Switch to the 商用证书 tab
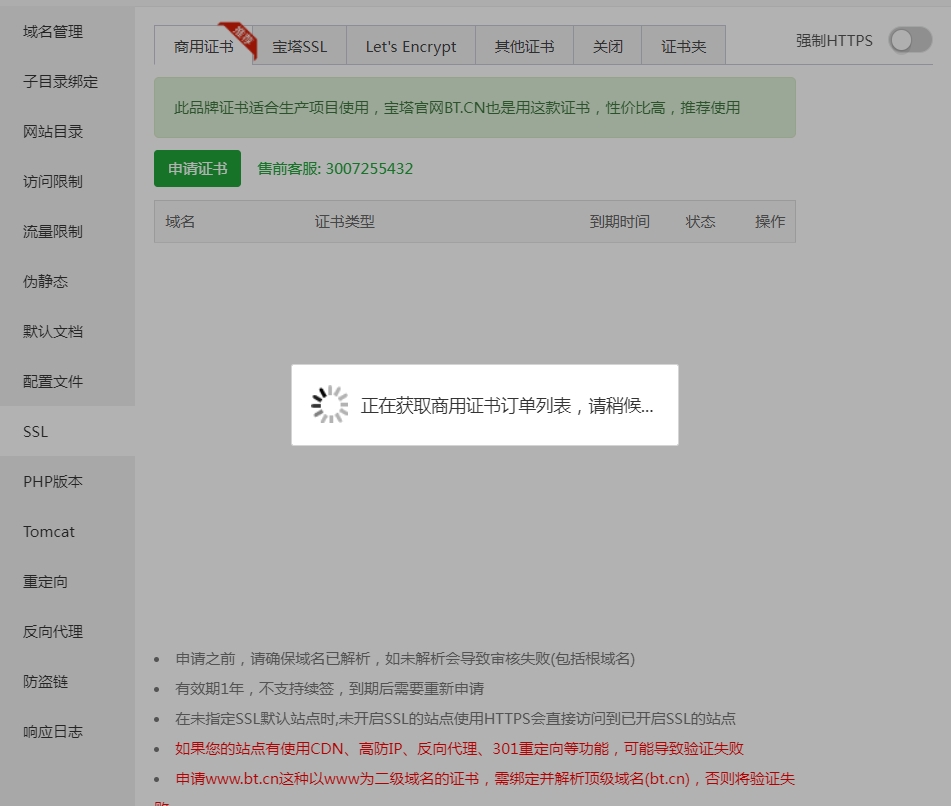The width and height of the screenshot is (951, 806). (x=203, y=45)
